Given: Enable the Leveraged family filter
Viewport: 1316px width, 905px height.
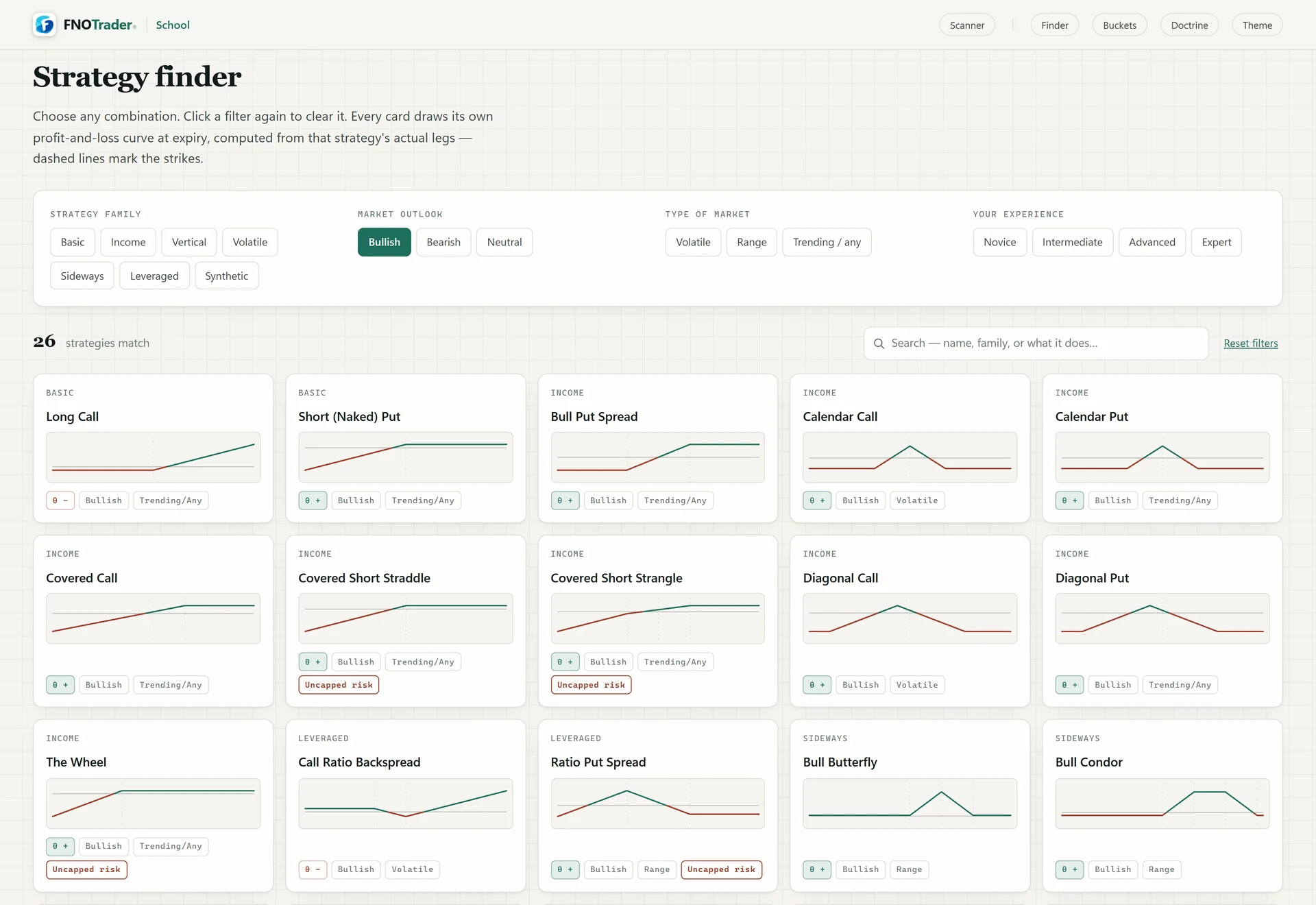Looking at the screenshot, I should 154,276.
